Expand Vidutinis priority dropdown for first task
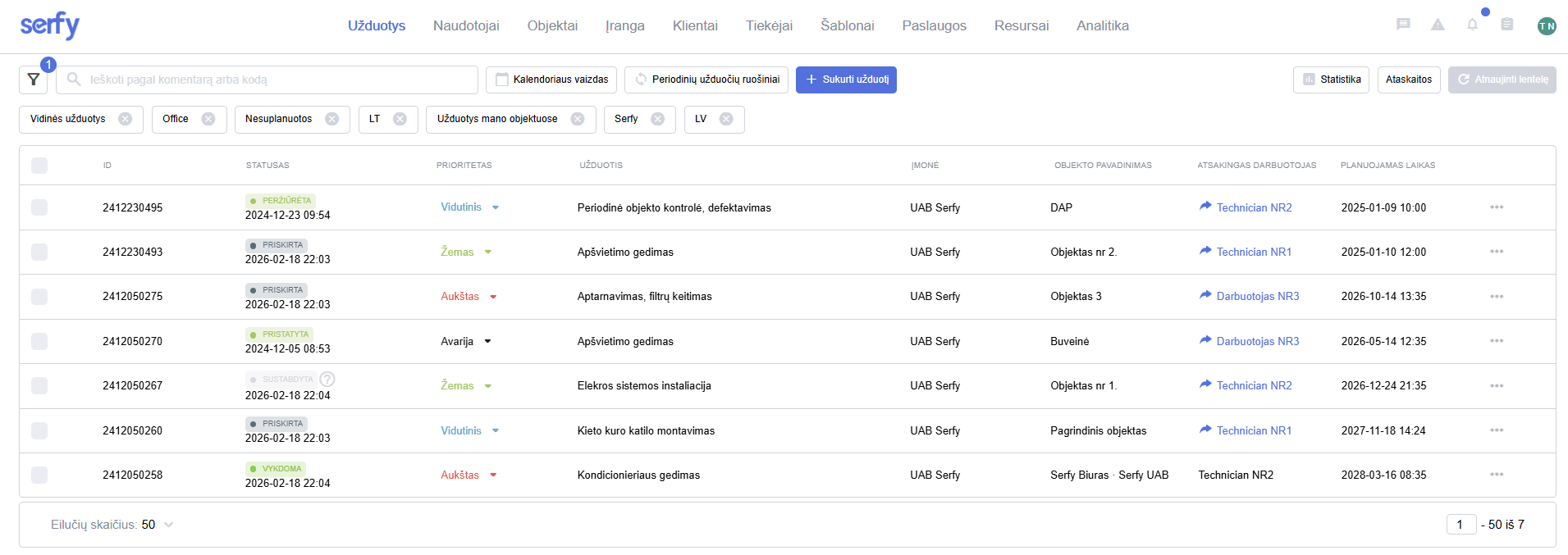1568x555 pixels. coord(496,207)
